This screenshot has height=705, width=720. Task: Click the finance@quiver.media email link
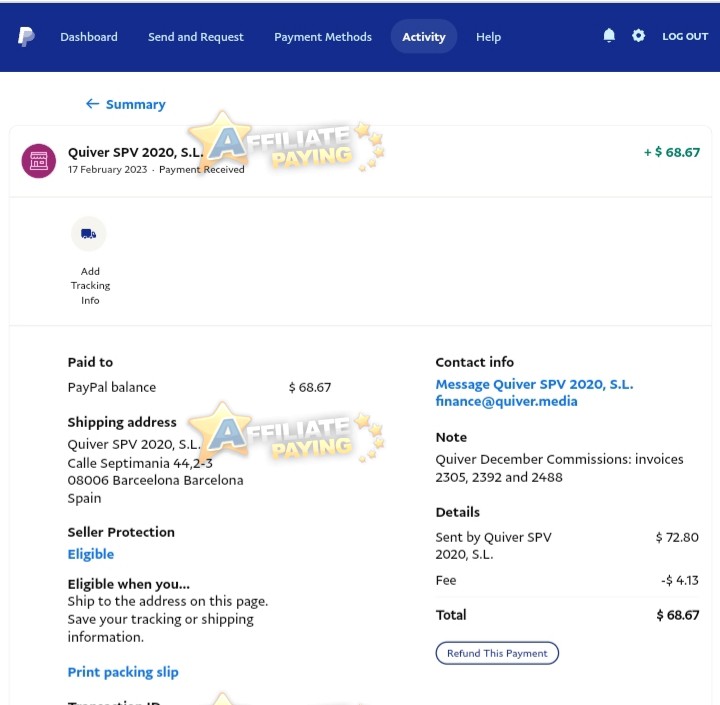(506, 401)
